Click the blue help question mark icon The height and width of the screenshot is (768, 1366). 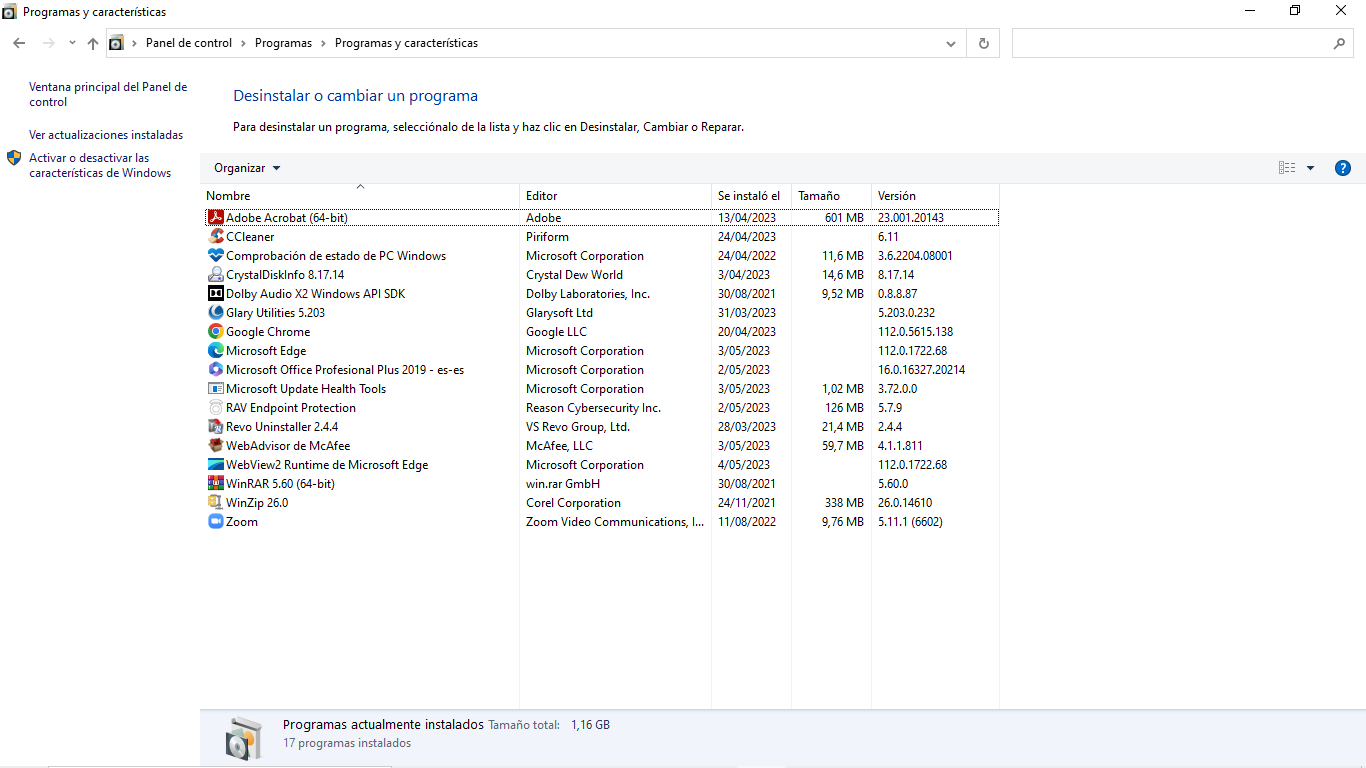click(x=1343, y=168)
